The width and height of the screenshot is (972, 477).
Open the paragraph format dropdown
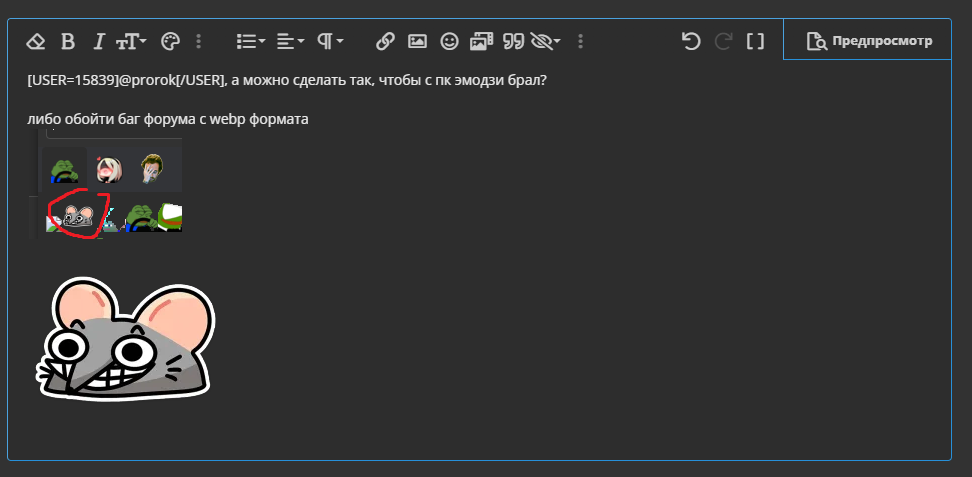(330, 42)
